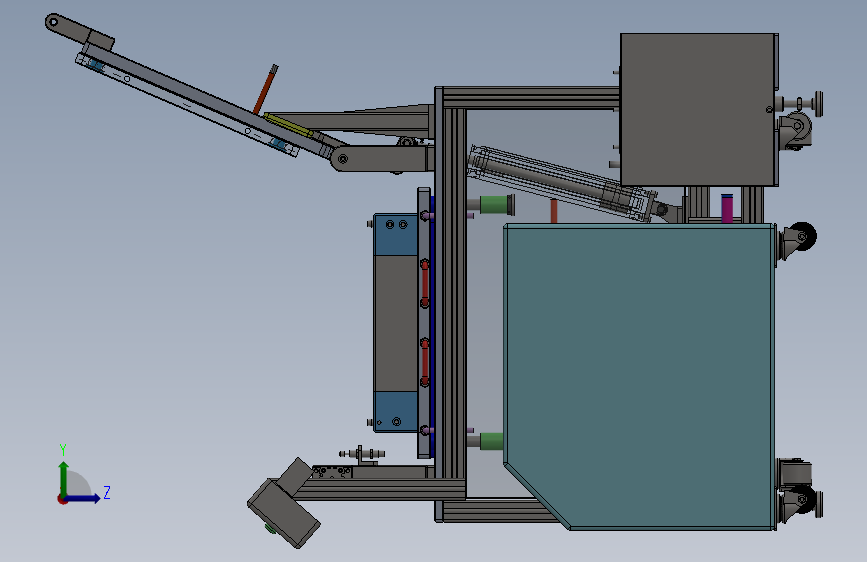Click the green Y axis of the triad
The width and height of the screenshot is (867, 562).
click(x=64, y=477)
